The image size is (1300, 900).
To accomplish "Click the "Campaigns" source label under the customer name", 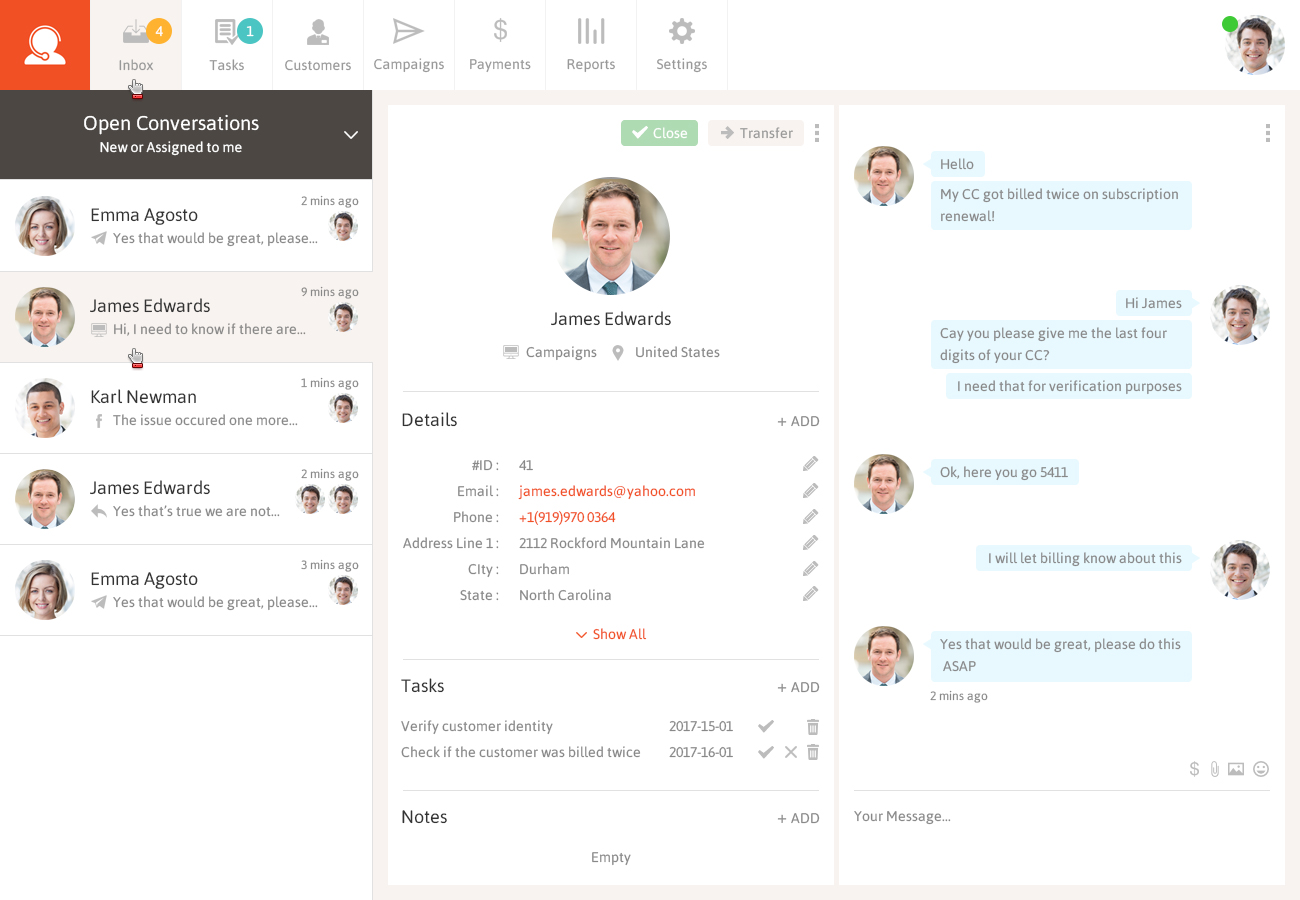I will pyautogui.click(x=561, y=352).
